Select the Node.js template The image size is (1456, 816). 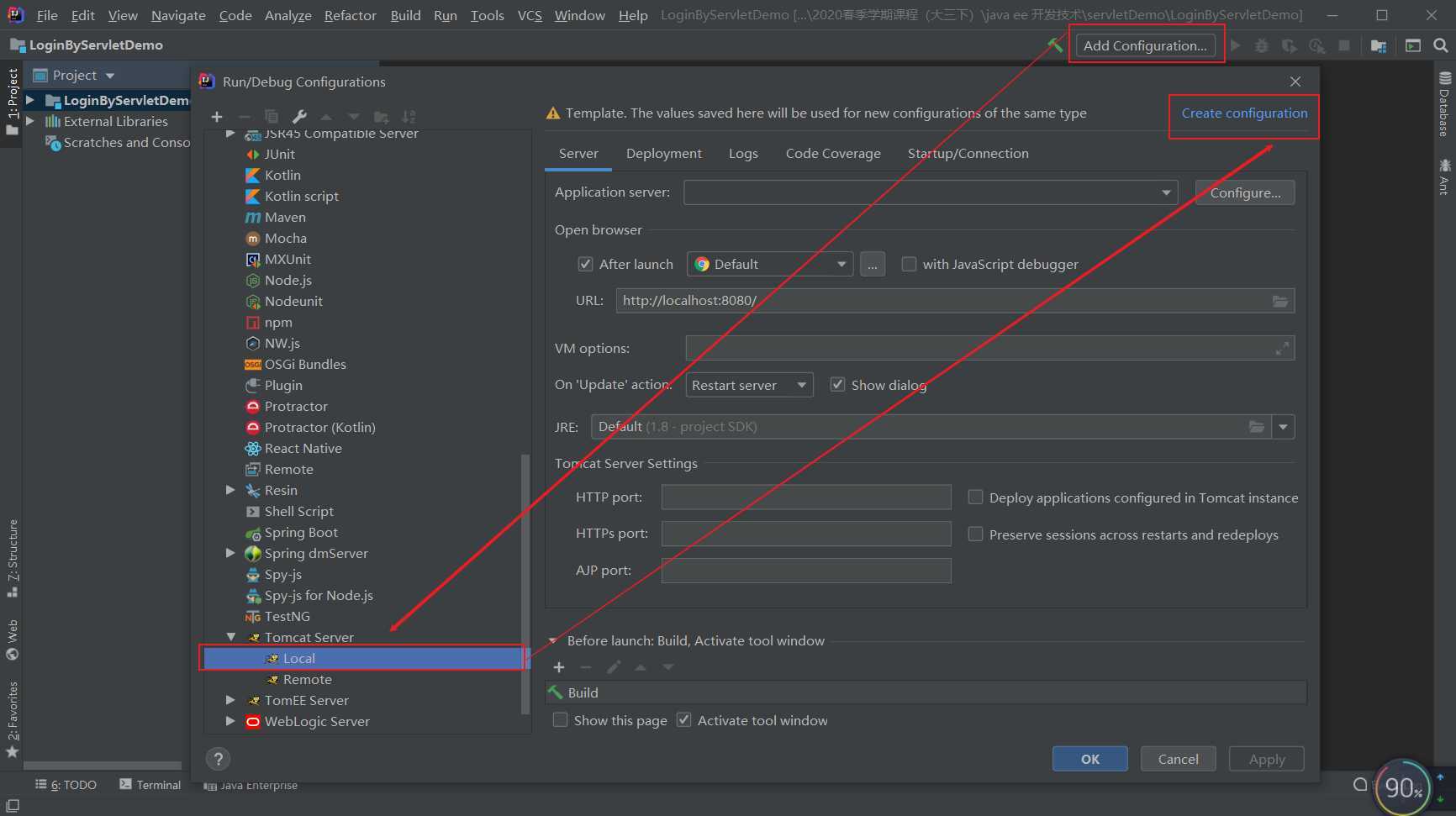pyautogui.click(x=288, y=280)
